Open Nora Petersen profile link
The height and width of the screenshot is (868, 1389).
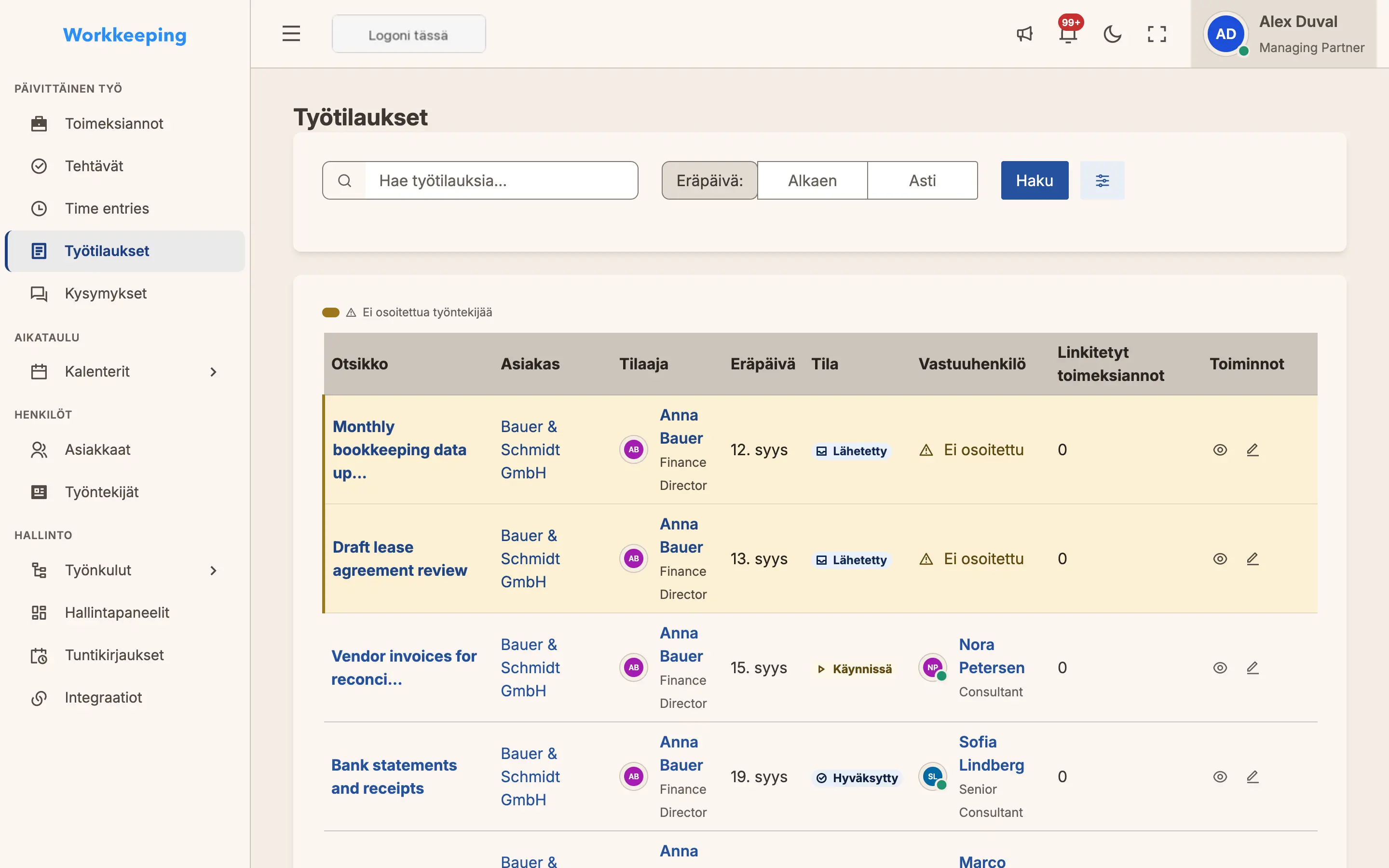[x=991, y=656]
